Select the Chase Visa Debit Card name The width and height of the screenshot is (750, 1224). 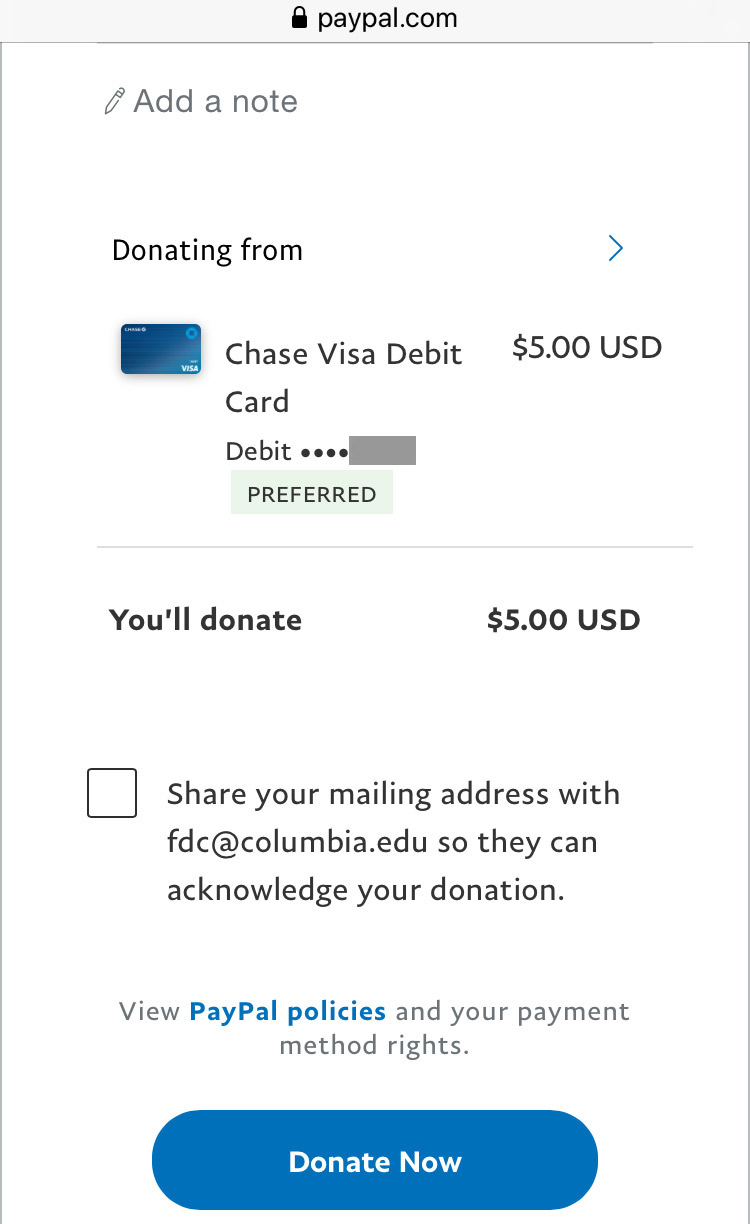coord(344,377)
